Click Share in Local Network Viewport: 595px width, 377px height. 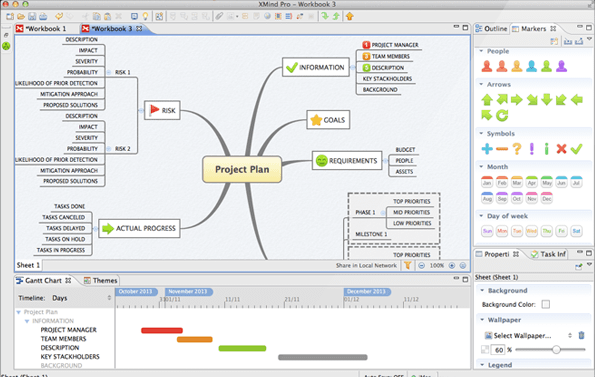point(366,265)
